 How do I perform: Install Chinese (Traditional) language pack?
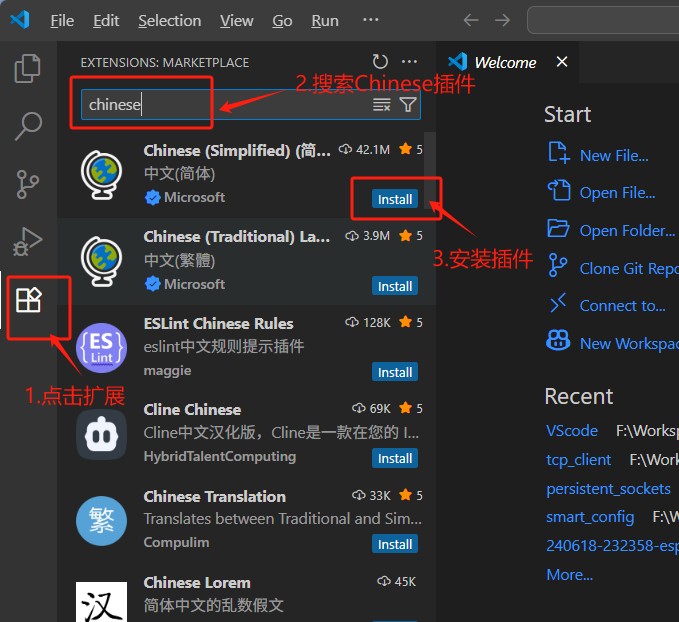[x=394, y=286]
